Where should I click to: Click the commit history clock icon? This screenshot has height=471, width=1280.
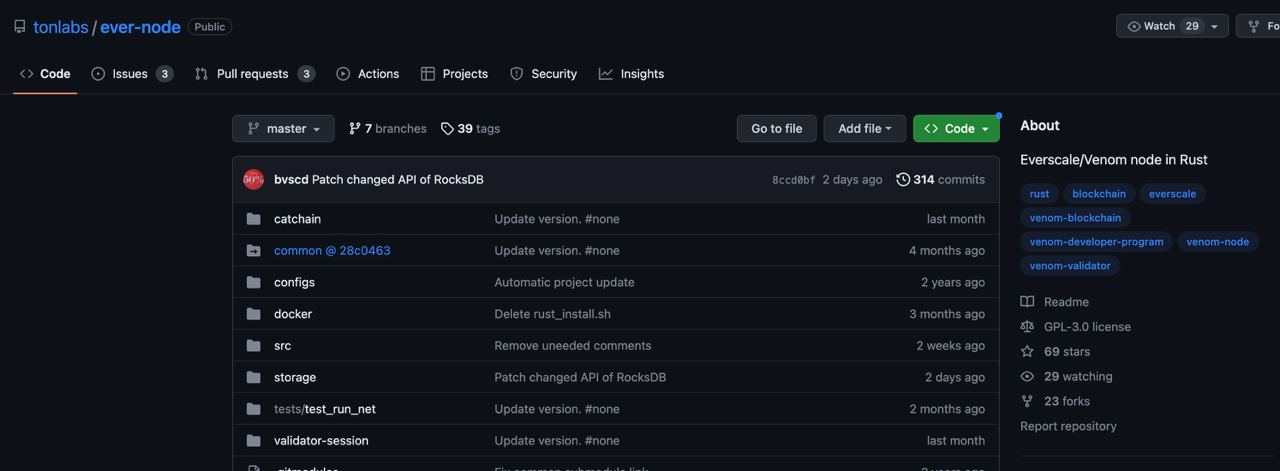[903, 180]
